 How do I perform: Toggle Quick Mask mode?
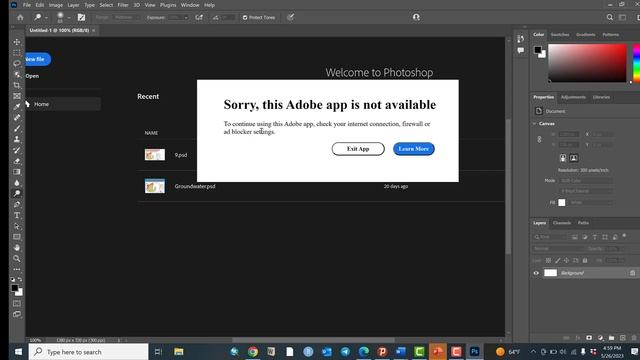[17, 303]
